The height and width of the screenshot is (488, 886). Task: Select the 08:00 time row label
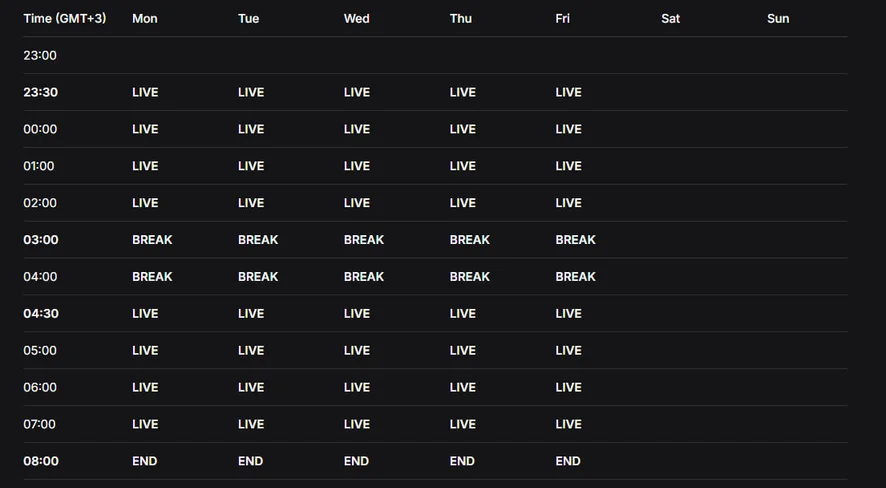click(x=41, y=461)
